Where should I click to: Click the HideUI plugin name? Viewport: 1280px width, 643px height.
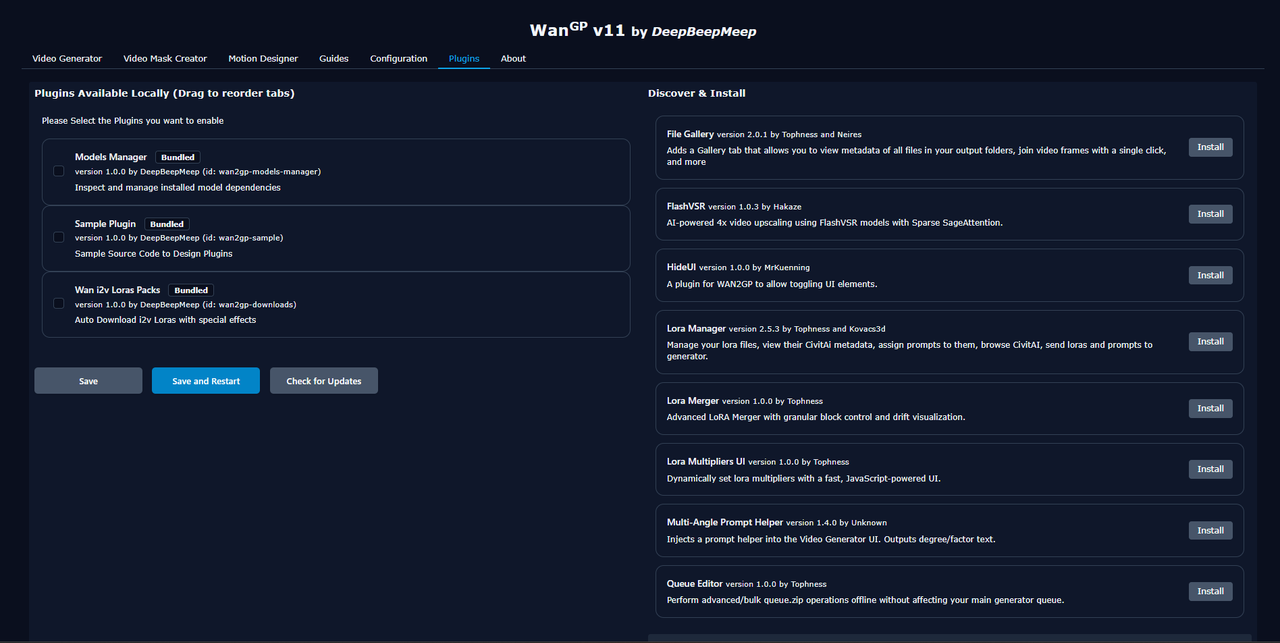pyautogui.click(x=681, y=268)
